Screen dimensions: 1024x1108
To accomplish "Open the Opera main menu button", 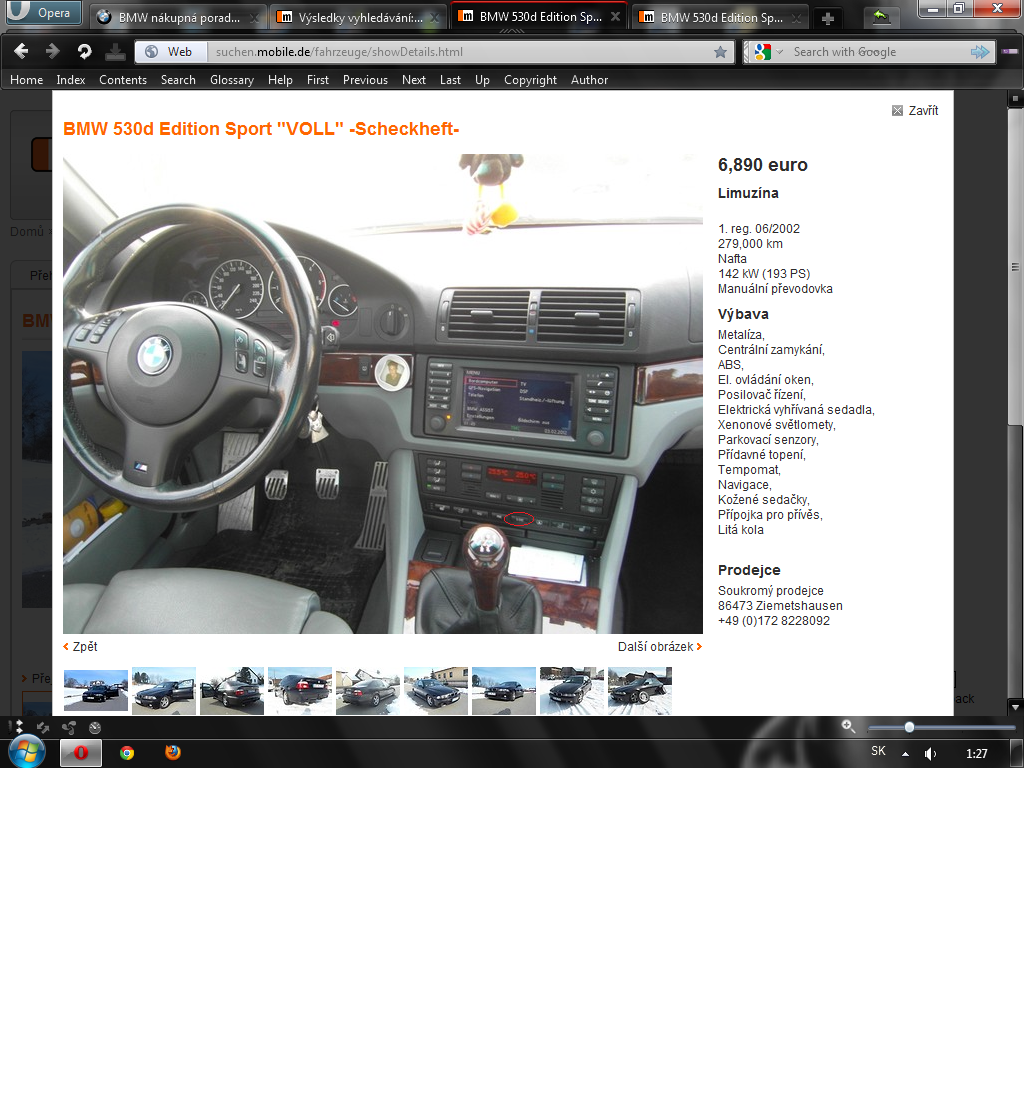I will point(43,13).
